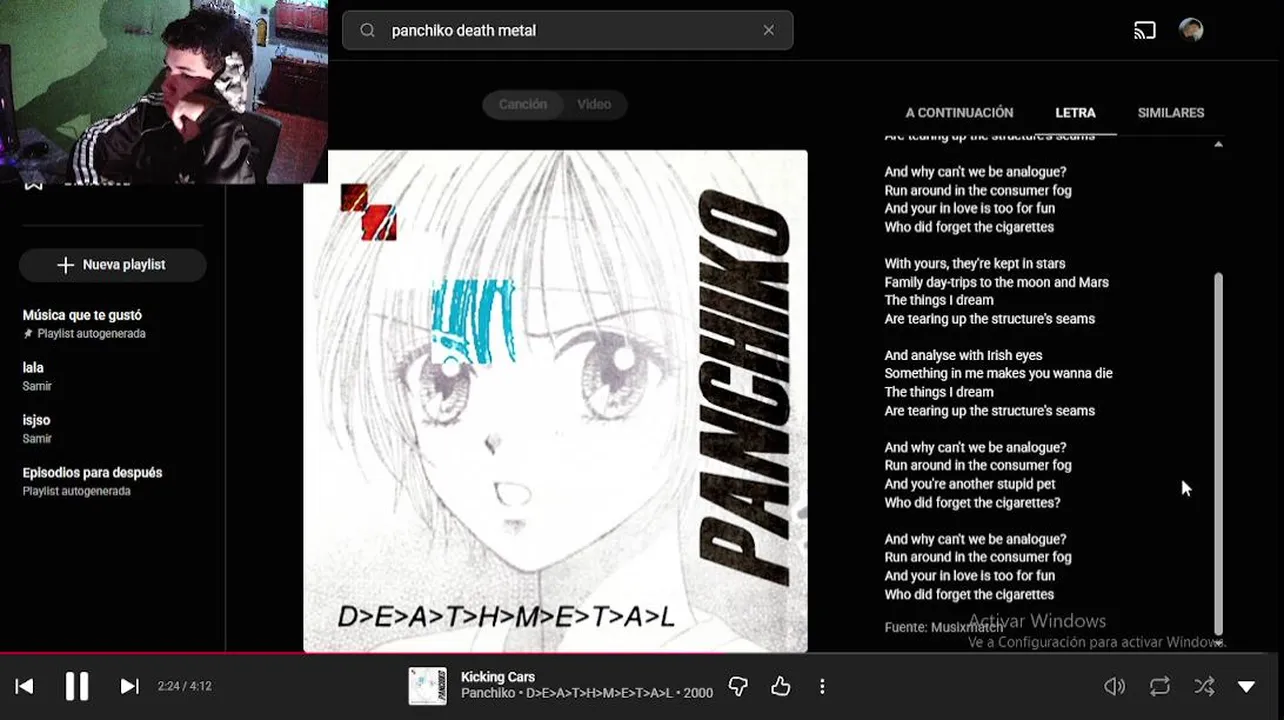This screenshot has height=720, width=1284.
Task: Click the search field containing panchiko death metal
Action: point(567,30)
